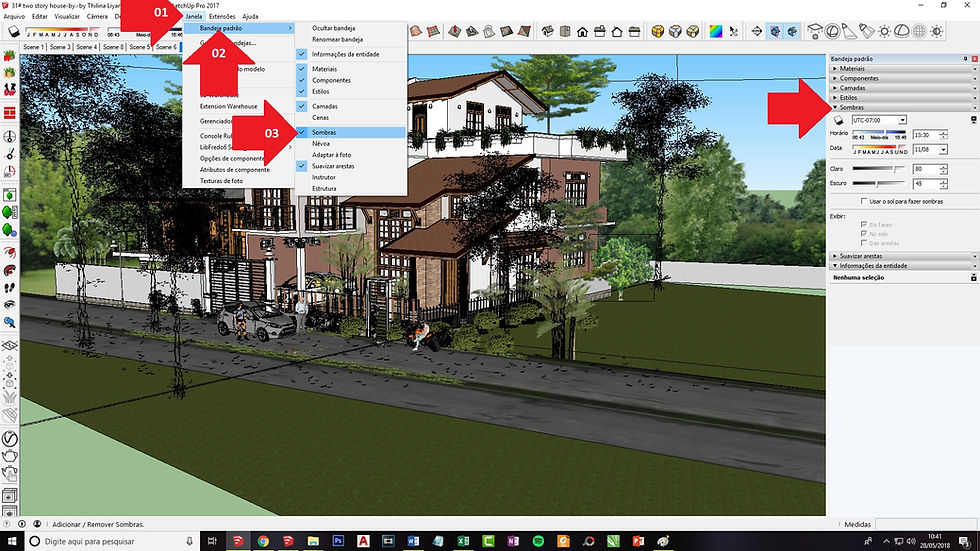Open Chrome from the taskbar
Image resolution: width=980 pixels, height=551 pixels.
click(x=263, y=541)
